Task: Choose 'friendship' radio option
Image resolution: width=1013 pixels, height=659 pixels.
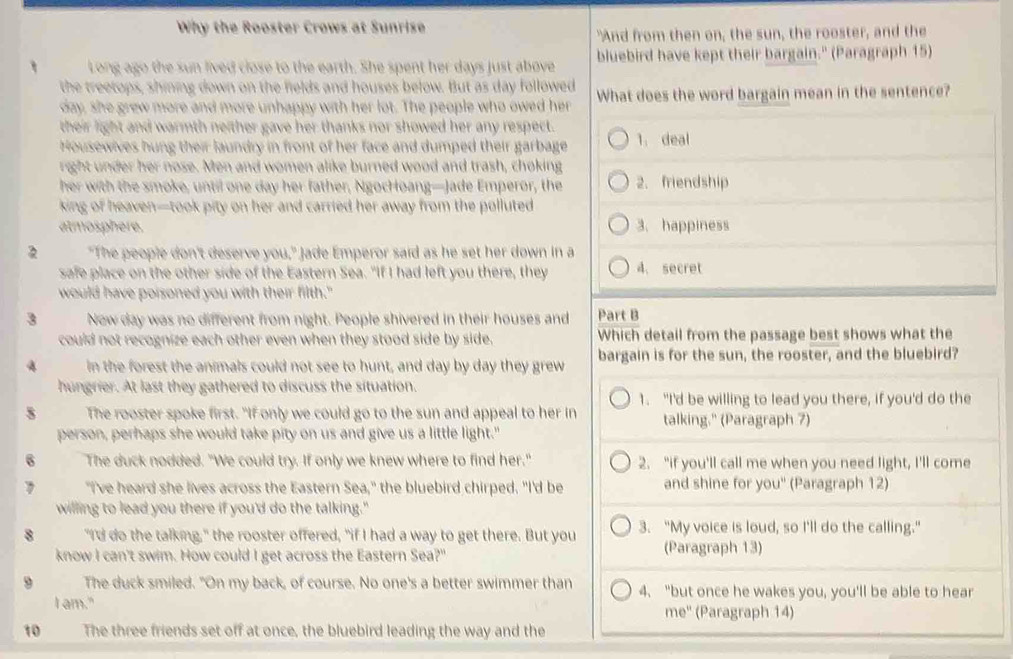Action: pos(619,182)
